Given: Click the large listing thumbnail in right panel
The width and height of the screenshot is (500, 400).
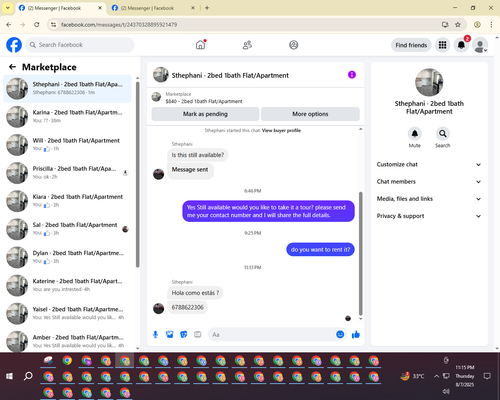Looking at the screenshot, I should 429,82.
